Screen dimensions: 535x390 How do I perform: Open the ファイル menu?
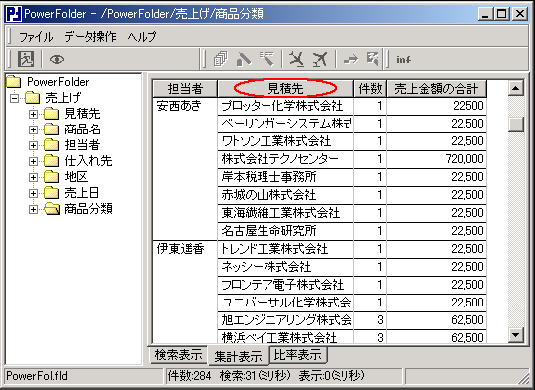(36, 37)
